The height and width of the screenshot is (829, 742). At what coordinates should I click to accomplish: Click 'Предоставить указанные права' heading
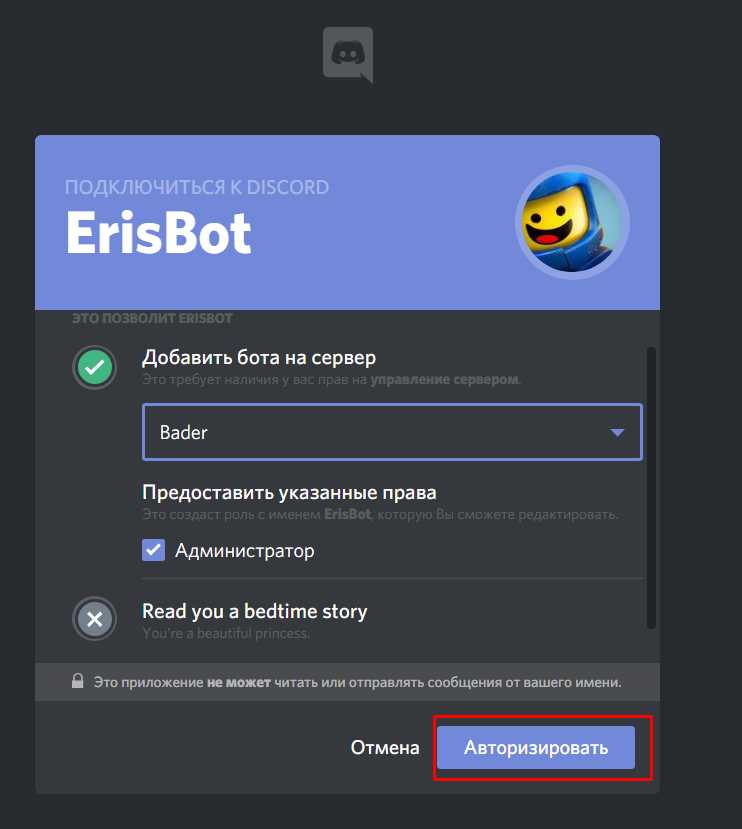(289, 492)
